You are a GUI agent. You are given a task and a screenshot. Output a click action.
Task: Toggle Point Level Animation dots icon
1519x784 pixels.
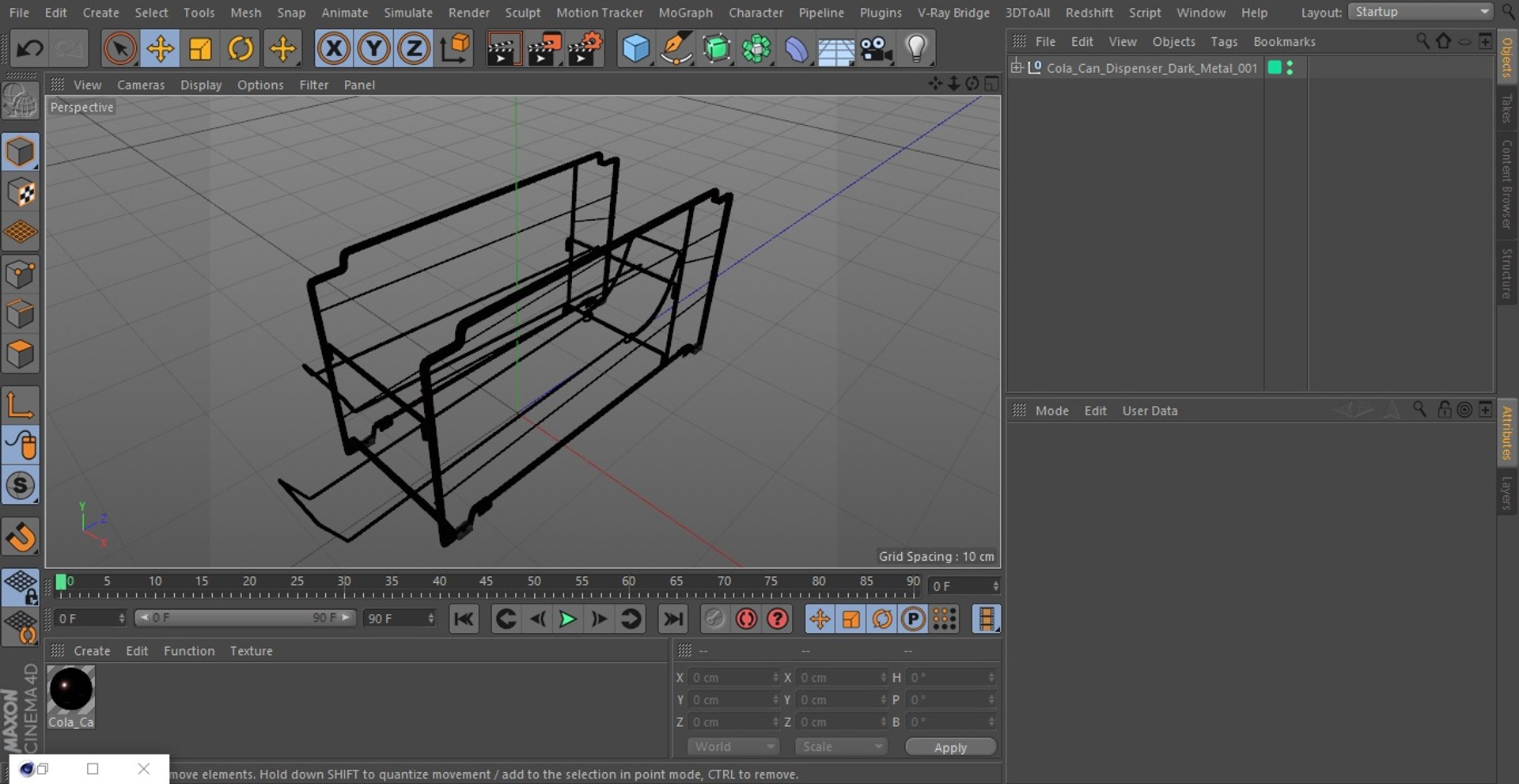945,619
